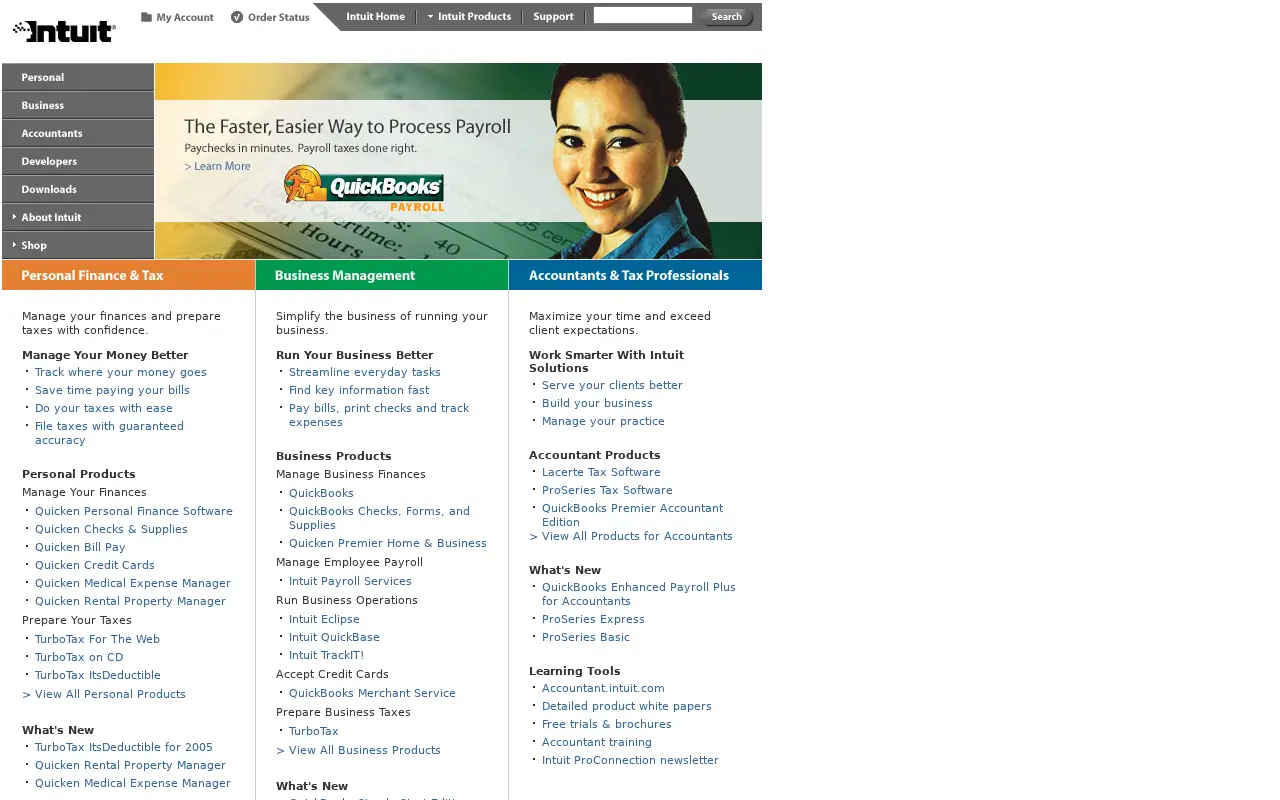Viewport: 1280px width, 800px height.
Task: Focus the search text field
Action: point(642,15)
